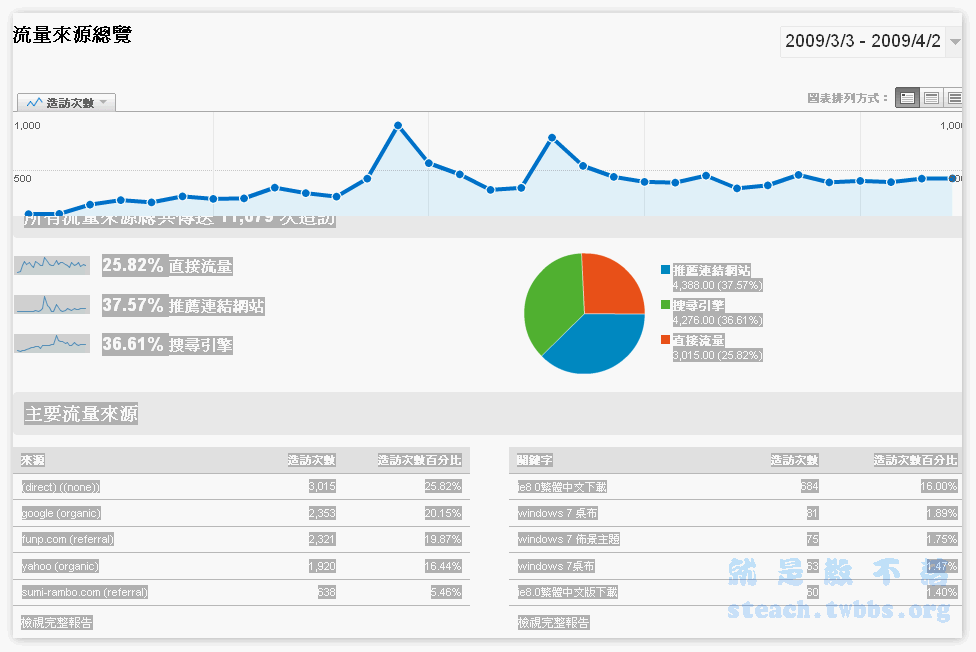
Task: Click legend value 4,388.00 (37.57%)
Action: [x=717, y=285]
